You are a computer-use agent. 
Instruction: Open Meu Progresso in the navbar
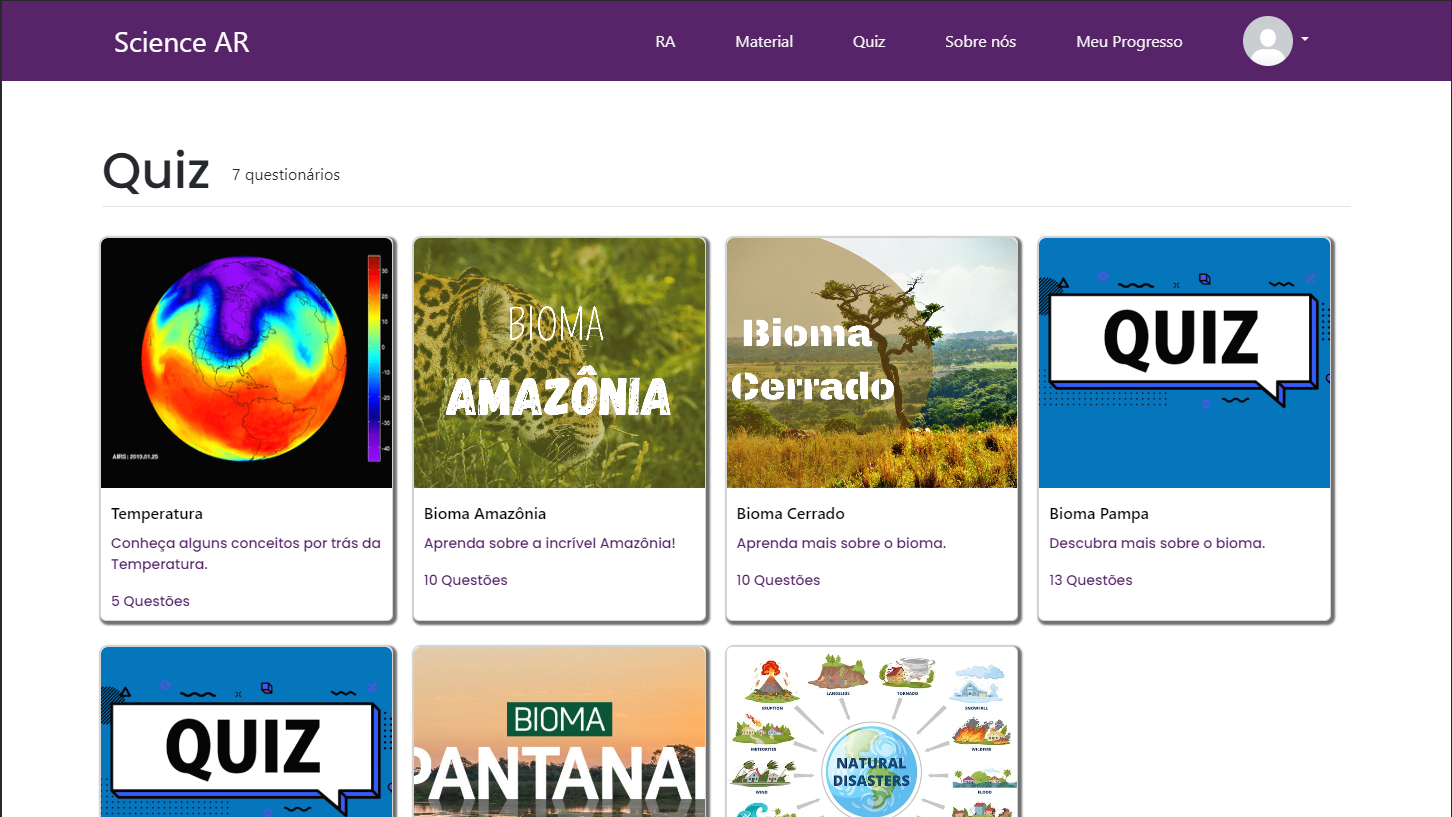point(1129,42)
